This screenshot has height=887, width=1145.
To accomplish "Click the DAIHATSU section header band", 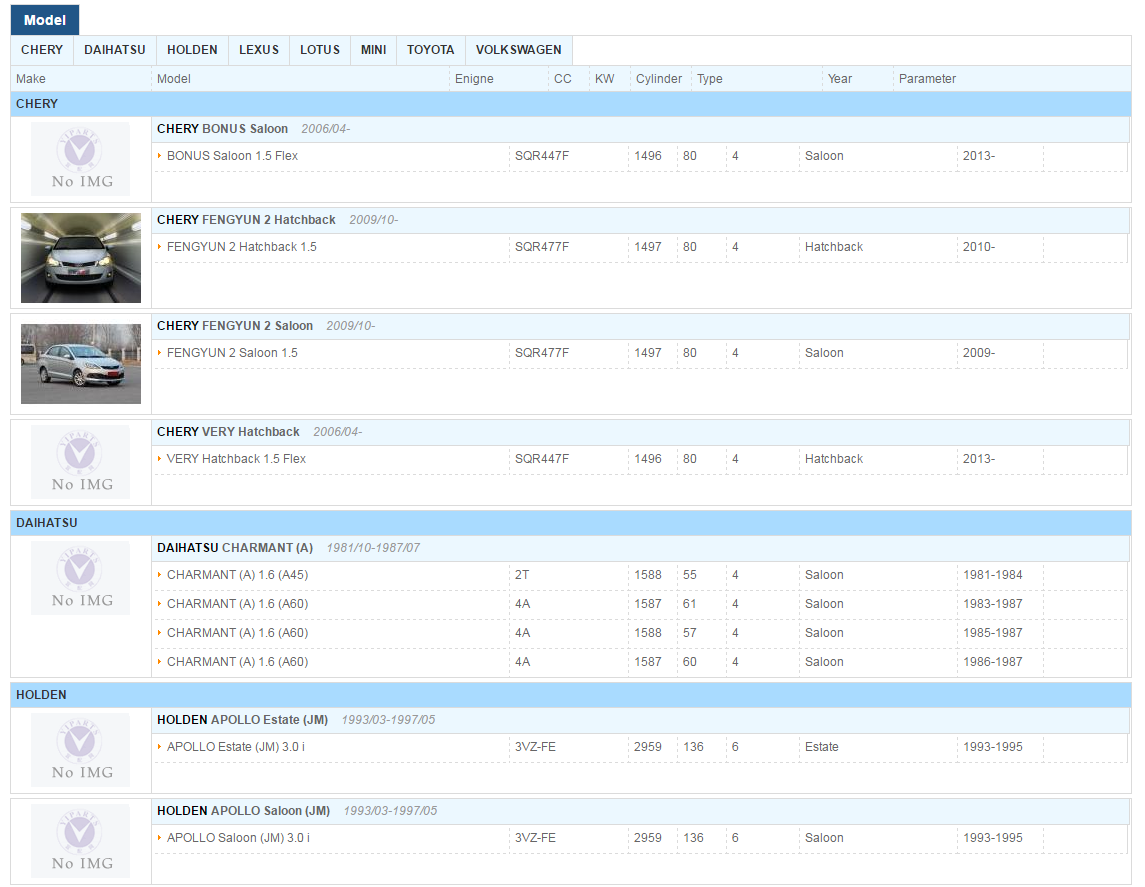I will [571, 523].
